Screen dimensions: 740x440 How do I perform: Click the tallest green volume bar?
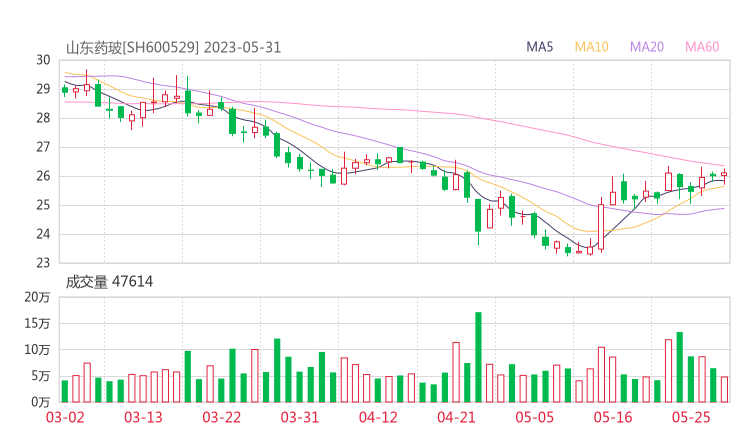pyautogui.click(x=478, y=357)
